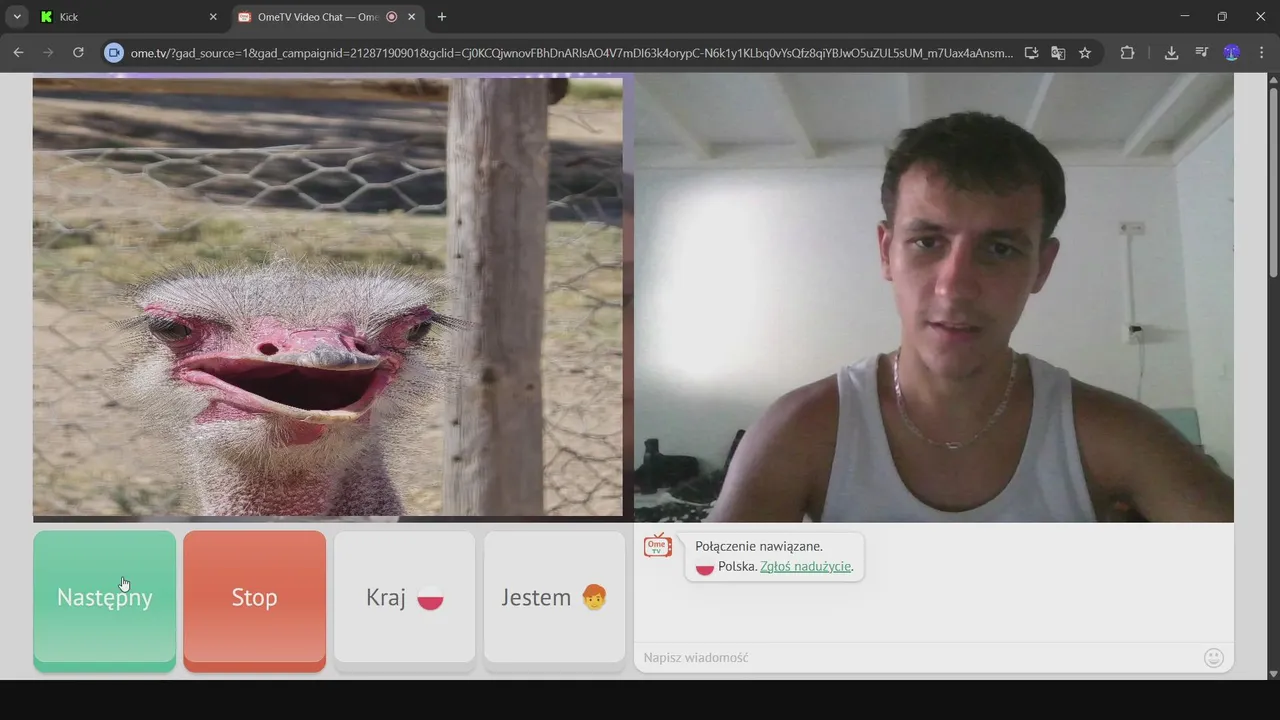Restore down the browser window
This screenshot has height=720, width=1280.
click(x=1222, y=16)
